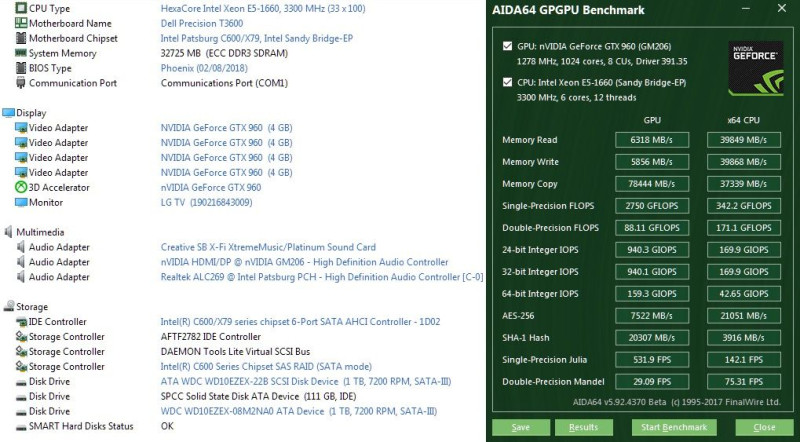Select DAEMON Tools Lite Virtual SCSI Bus text
This screenshot has width=800, height=442.
tap(235, 352)
